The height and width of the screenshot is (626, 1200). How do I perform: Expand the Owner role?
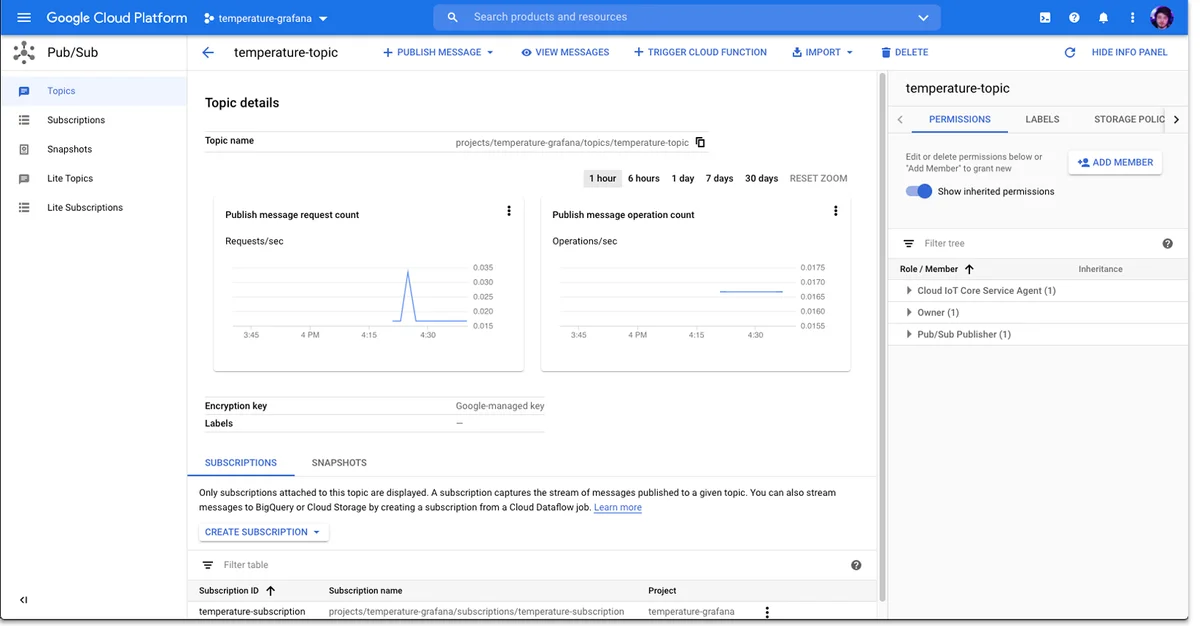[x=908, y=313]
